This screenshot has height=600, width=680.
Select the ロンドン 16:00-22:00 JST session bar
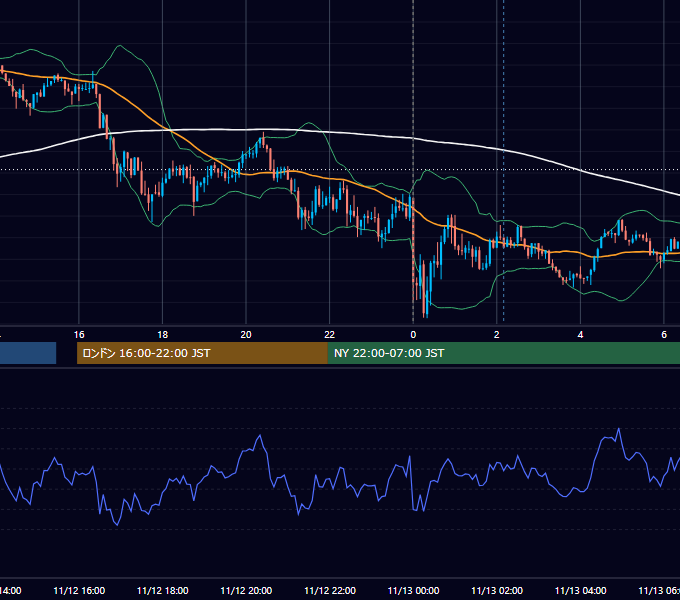click(202, 353)
